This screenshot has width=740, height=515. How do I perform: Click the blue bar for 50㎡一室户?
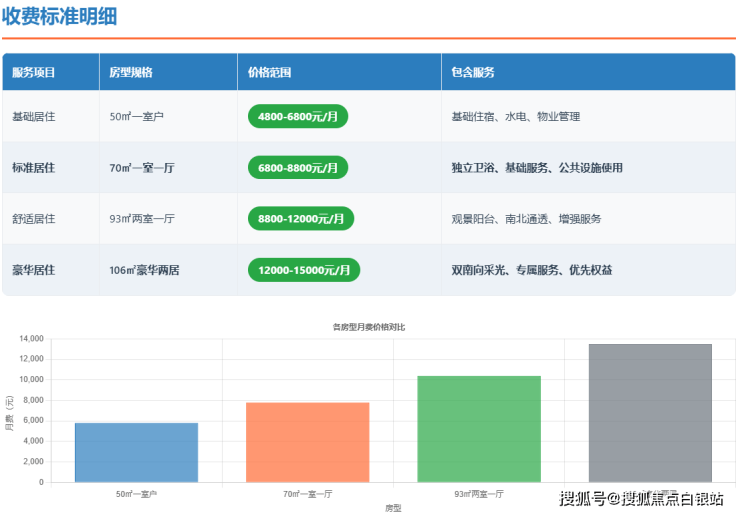[136, 452]
